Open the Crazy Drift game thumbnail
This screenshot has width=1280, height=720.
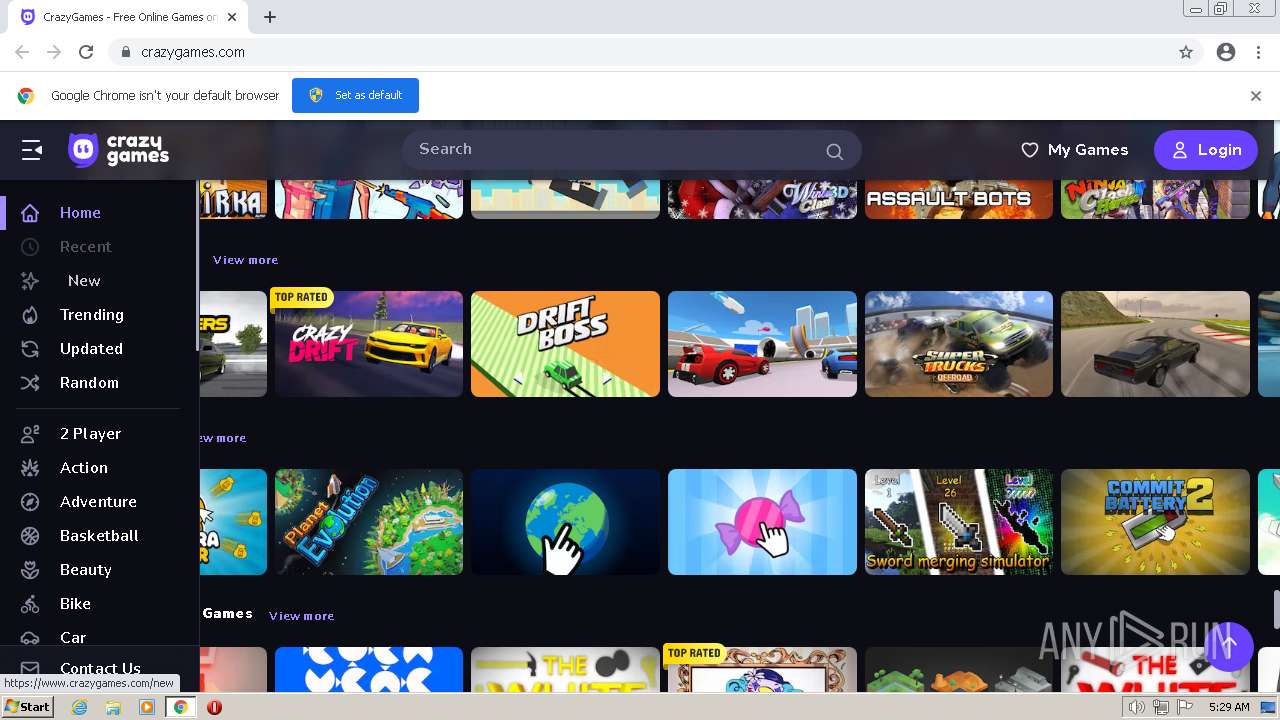tap(369, 344)
